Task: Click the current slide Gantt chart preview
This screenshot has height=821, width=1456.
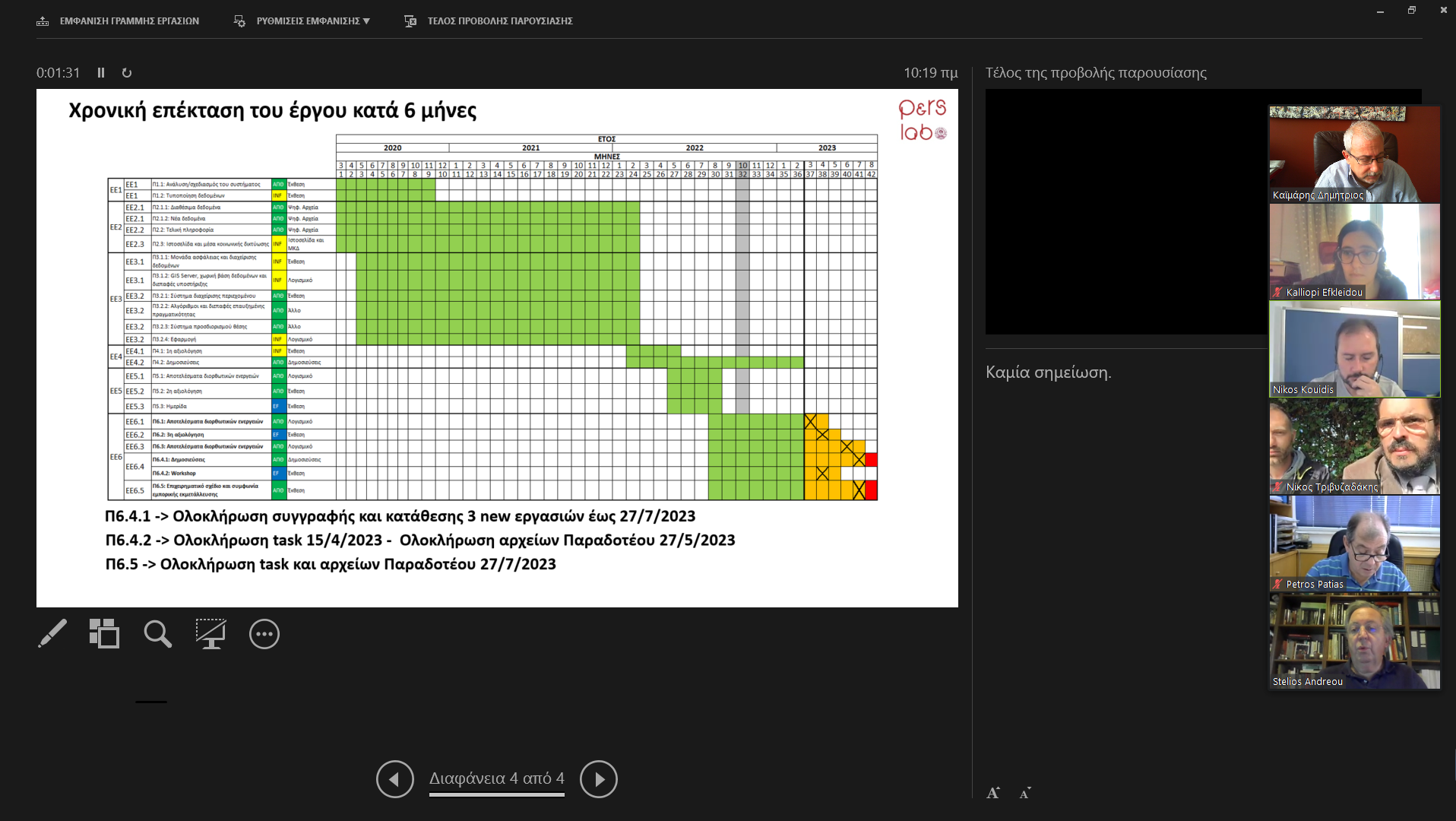Action: 497,347
